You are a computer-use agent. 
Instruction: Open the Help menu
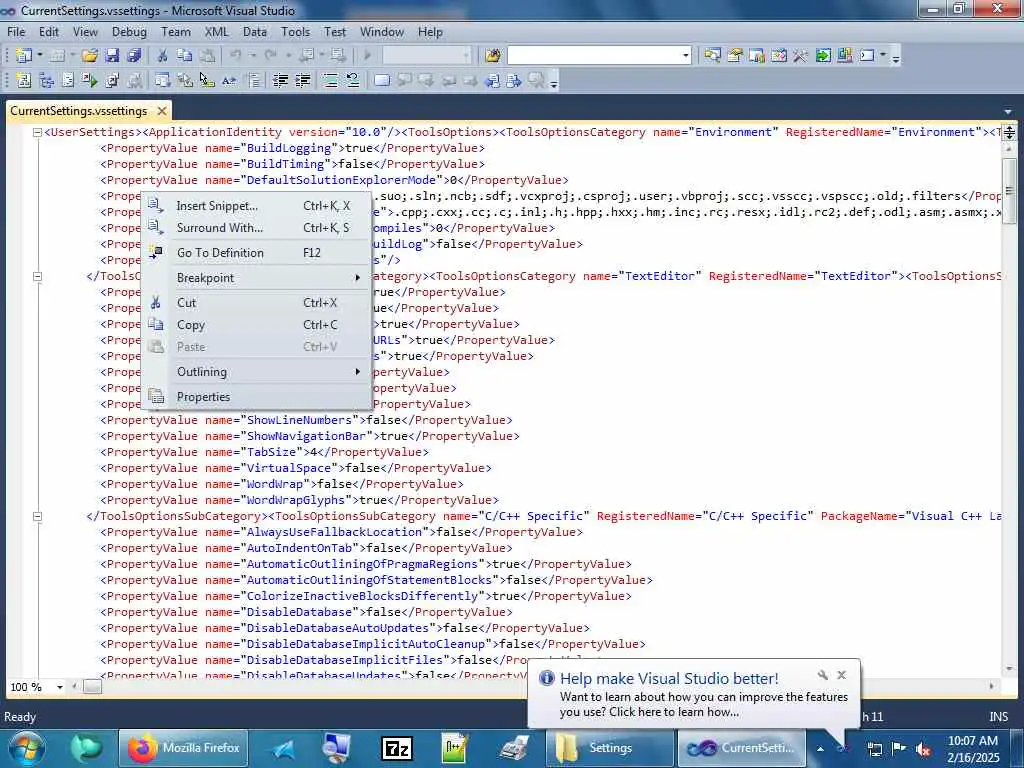pos(430,32)
